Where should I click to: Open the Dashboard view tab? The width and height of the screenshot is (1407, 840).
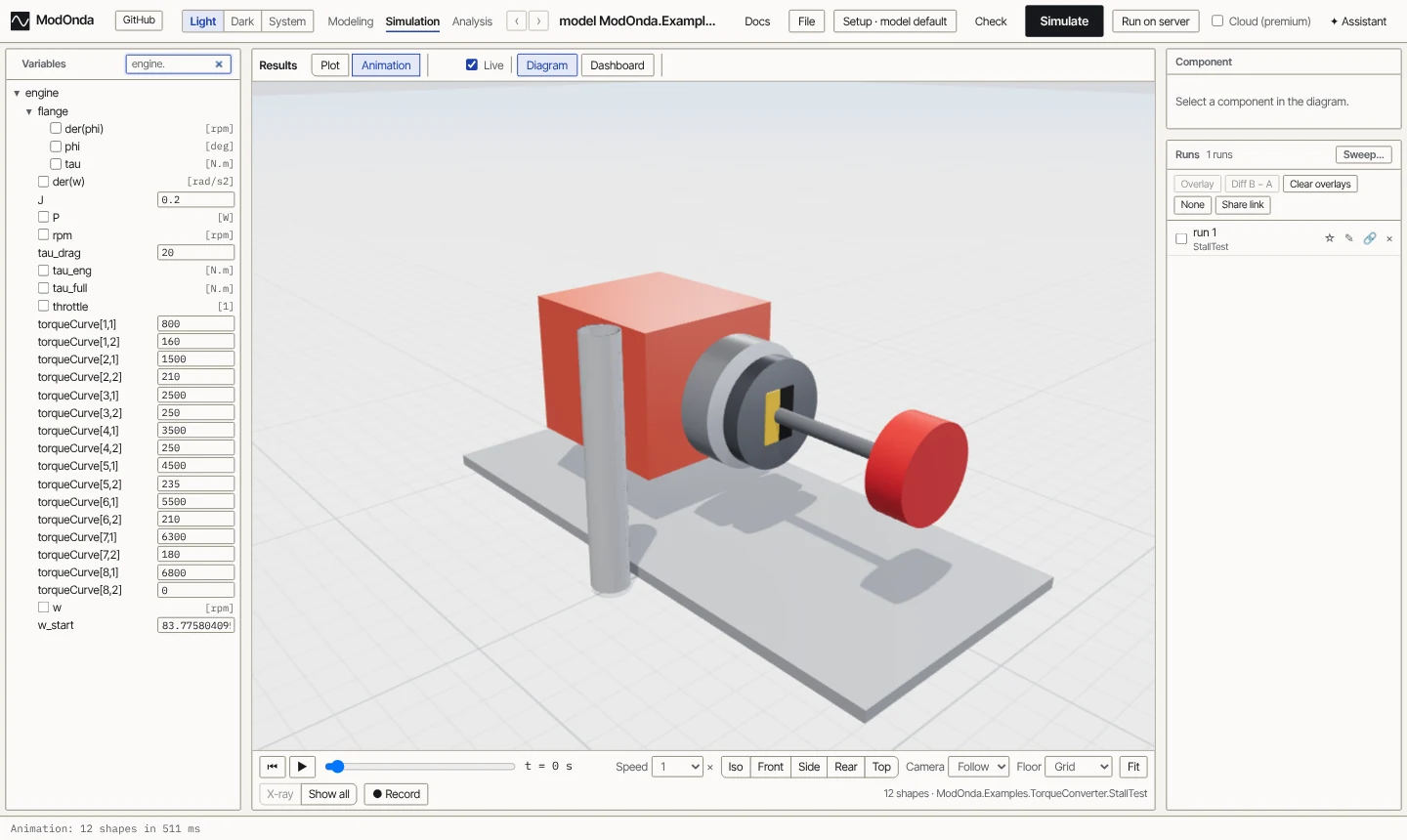tap(618, 65)
